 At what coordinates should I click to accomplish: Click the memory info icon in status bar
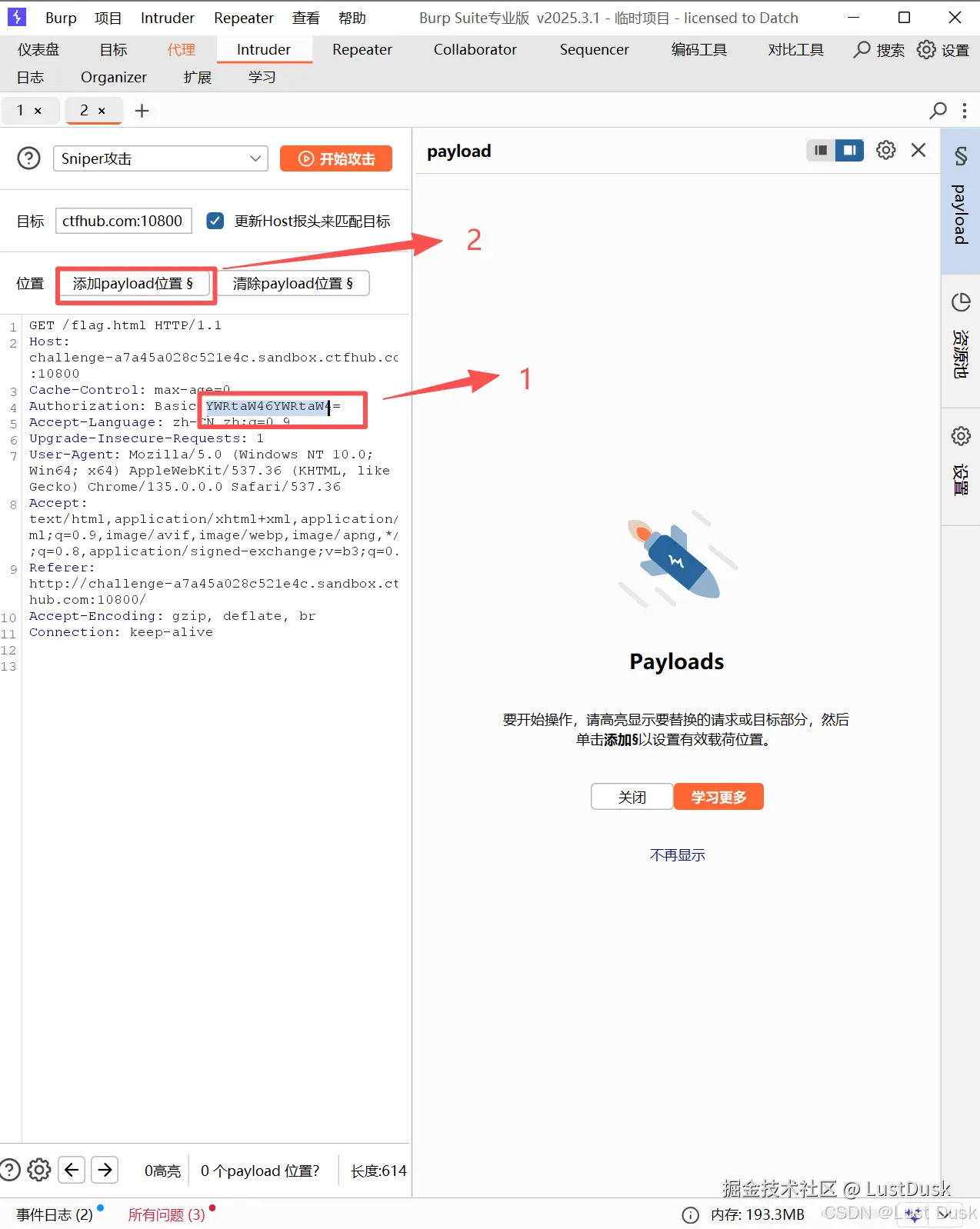691,1214
